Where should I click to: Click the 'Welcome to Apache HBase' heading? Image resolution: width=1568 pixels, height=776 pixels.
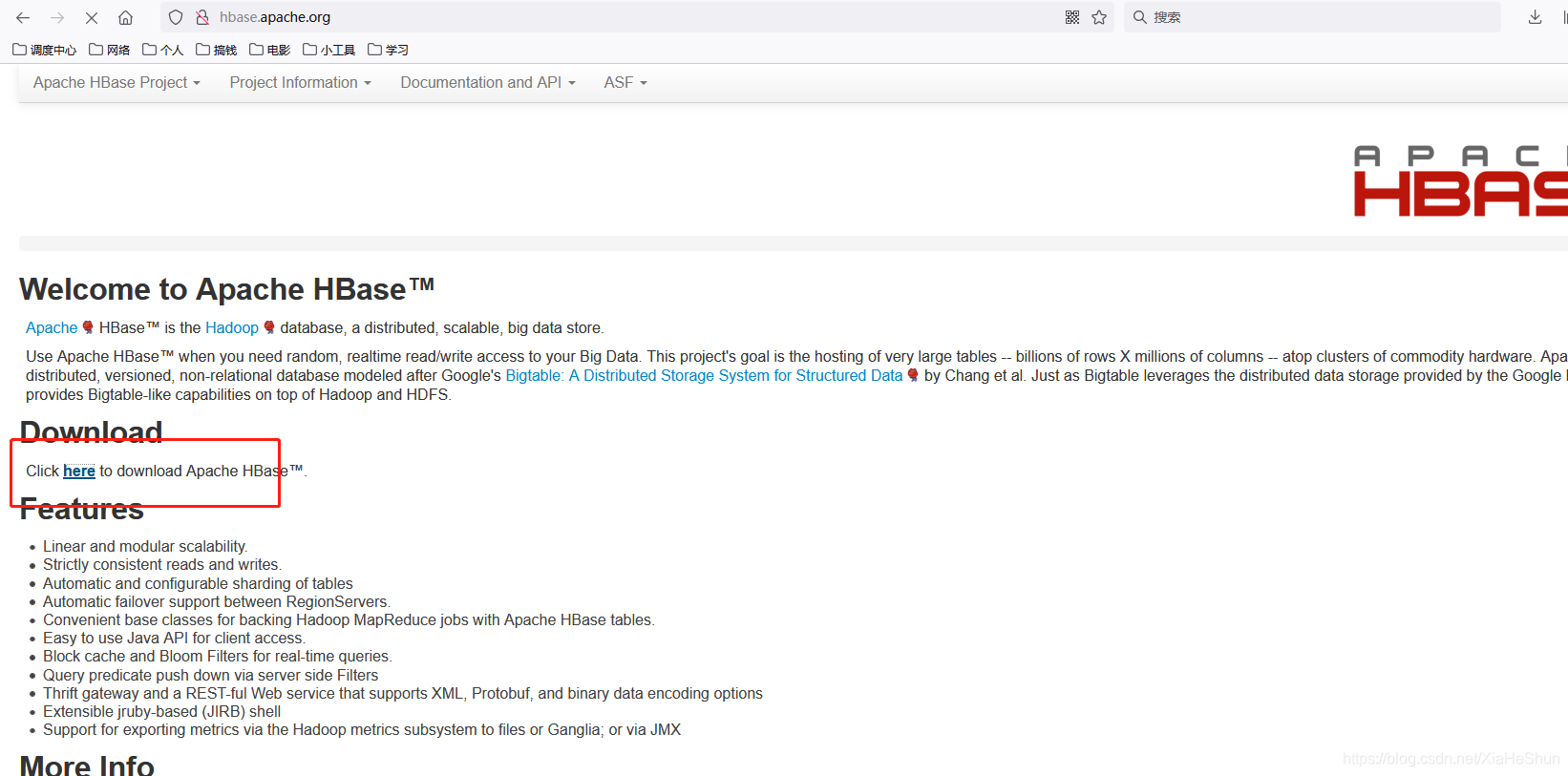point(227,289)
